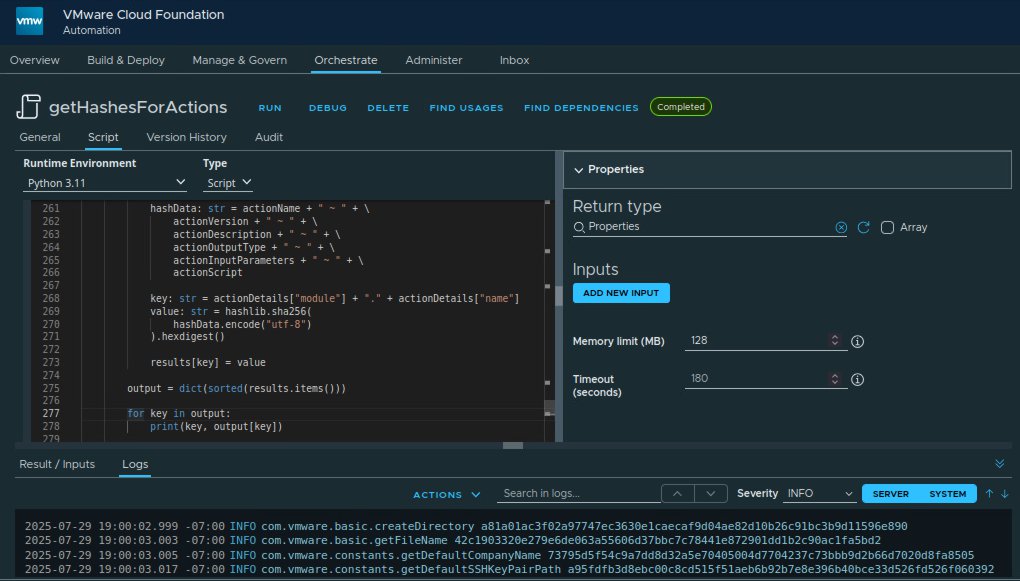Image resolution: width=1020 pixels, height=581 pixels.
Task: Click the refresh icon next to Return type
Action: pos(863,227)
